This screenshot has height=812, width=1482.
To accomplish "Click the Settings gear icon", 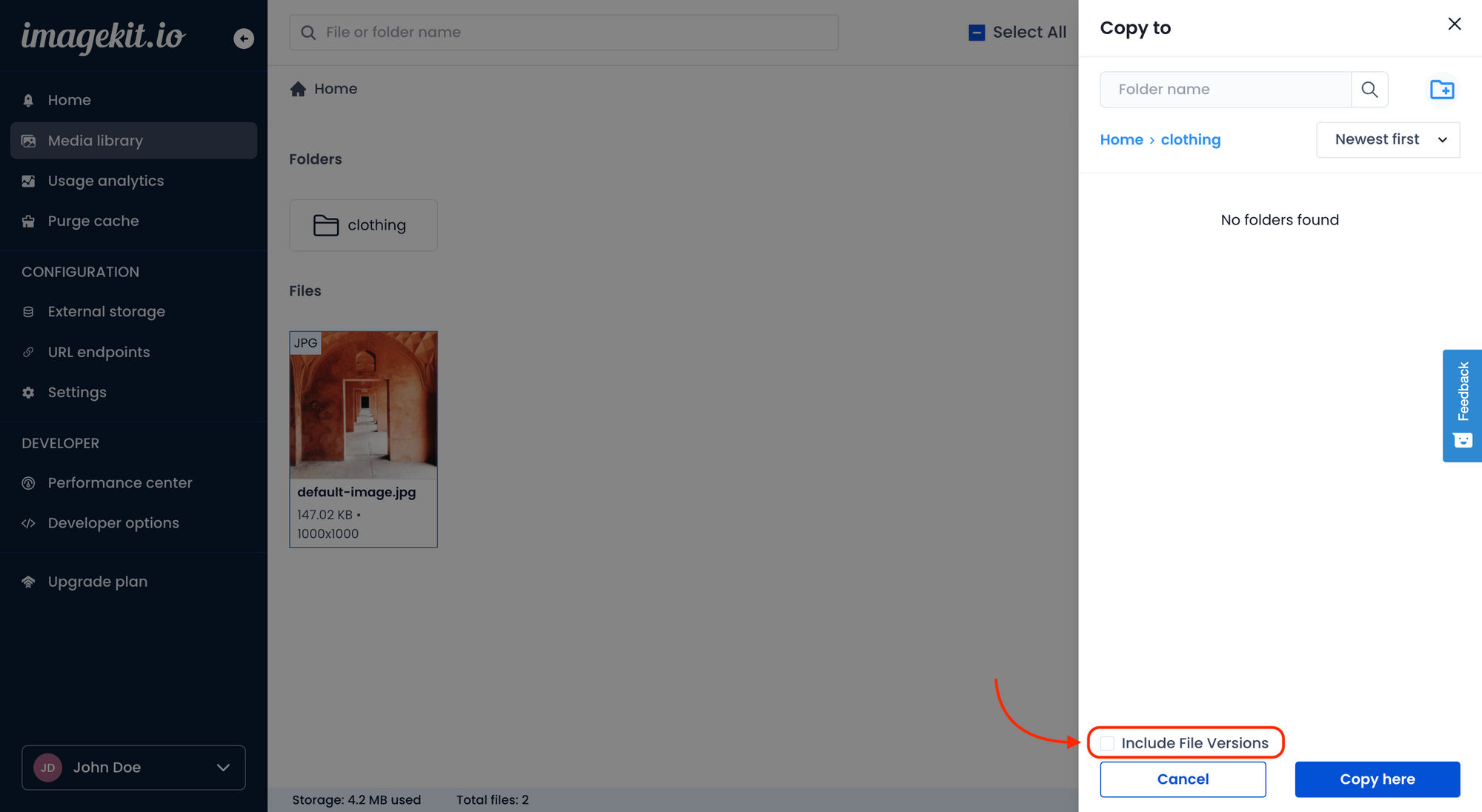I will tap(28, 393).
